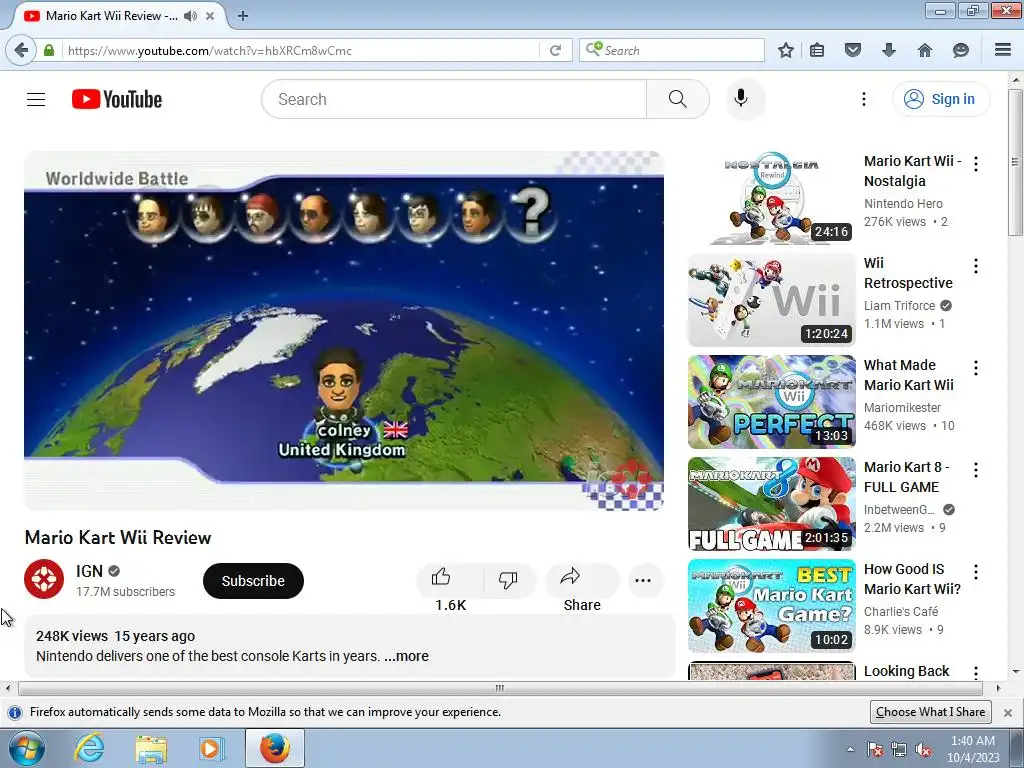Click the Sign in button
Image resolution: width=1024 pixels, height=768 pixels.
pos(940,99)
